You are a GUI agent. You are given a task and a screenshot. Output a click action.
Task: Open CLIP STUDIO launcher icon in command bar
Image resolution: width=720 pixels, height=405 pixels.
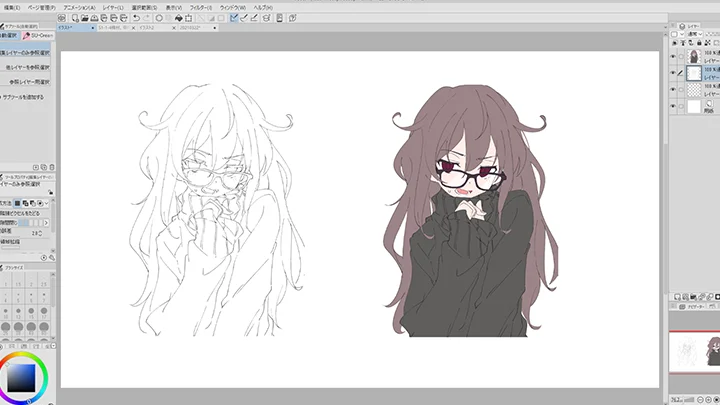(x=62, y=18)
